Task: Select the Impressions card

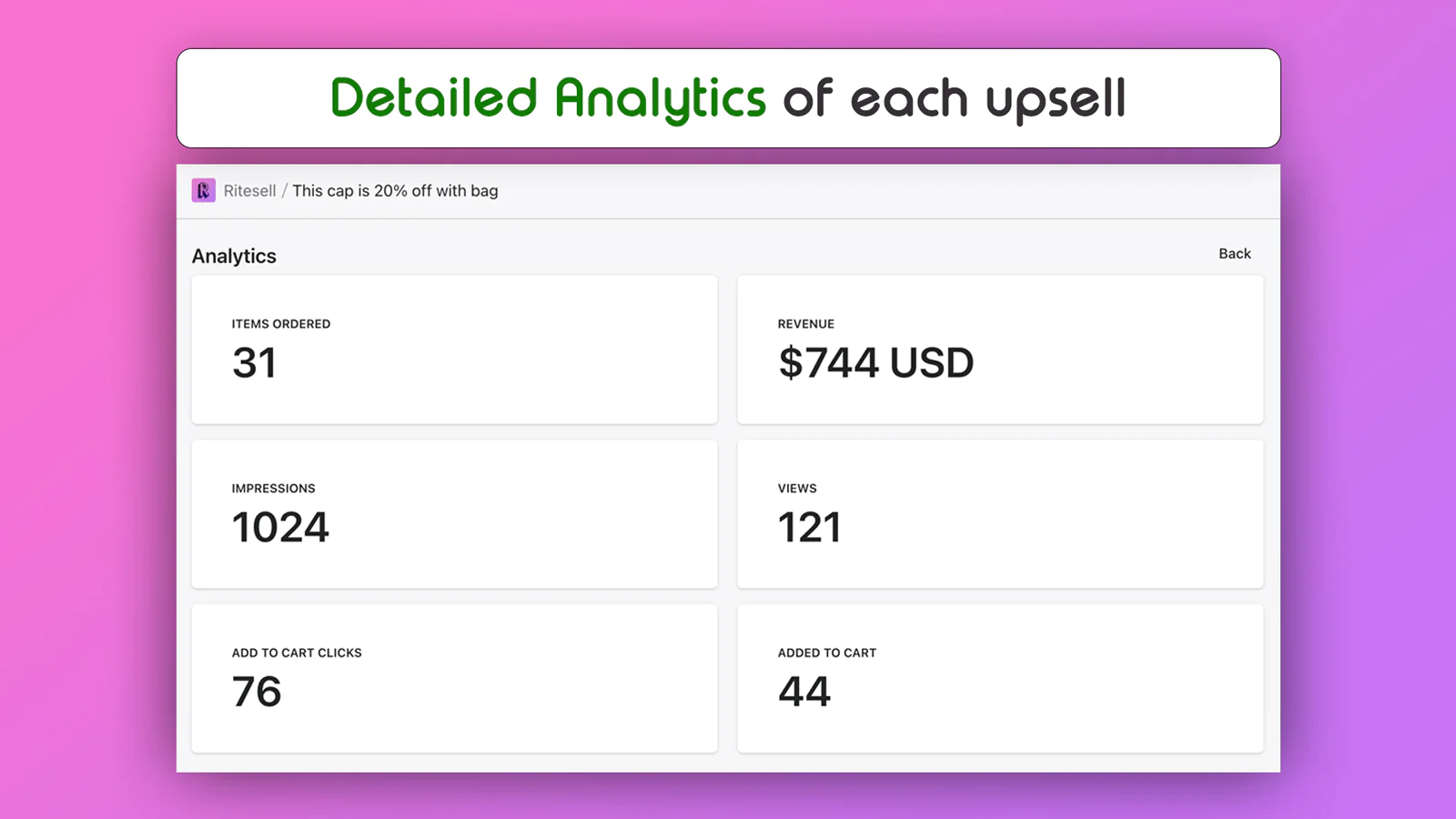Action: (454, 514)
